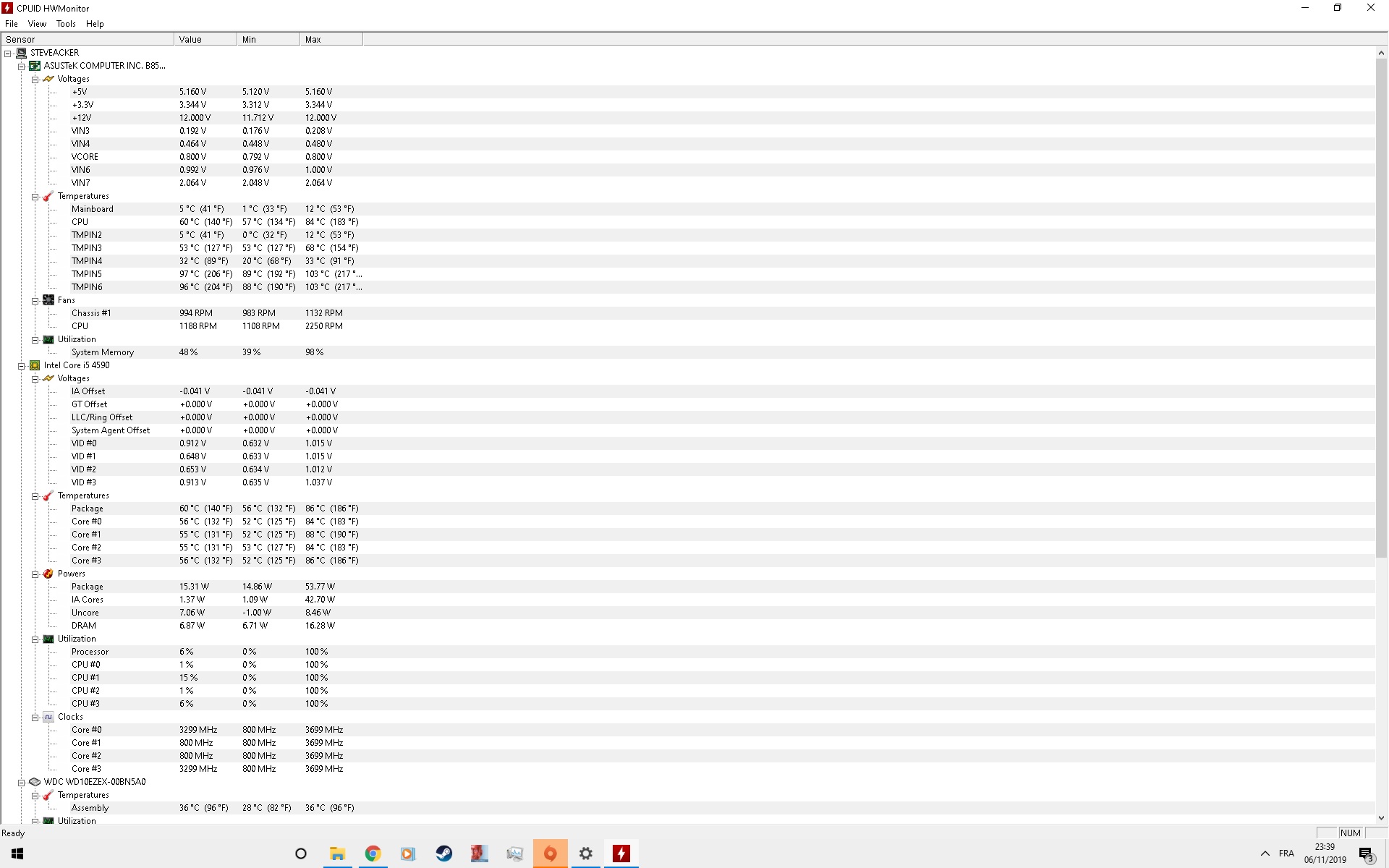Select the TMPIN5 temperature row
Image resolution: width=1389 pixels, height=868 pixels.
pyautogui.click(x=86, y=274)
